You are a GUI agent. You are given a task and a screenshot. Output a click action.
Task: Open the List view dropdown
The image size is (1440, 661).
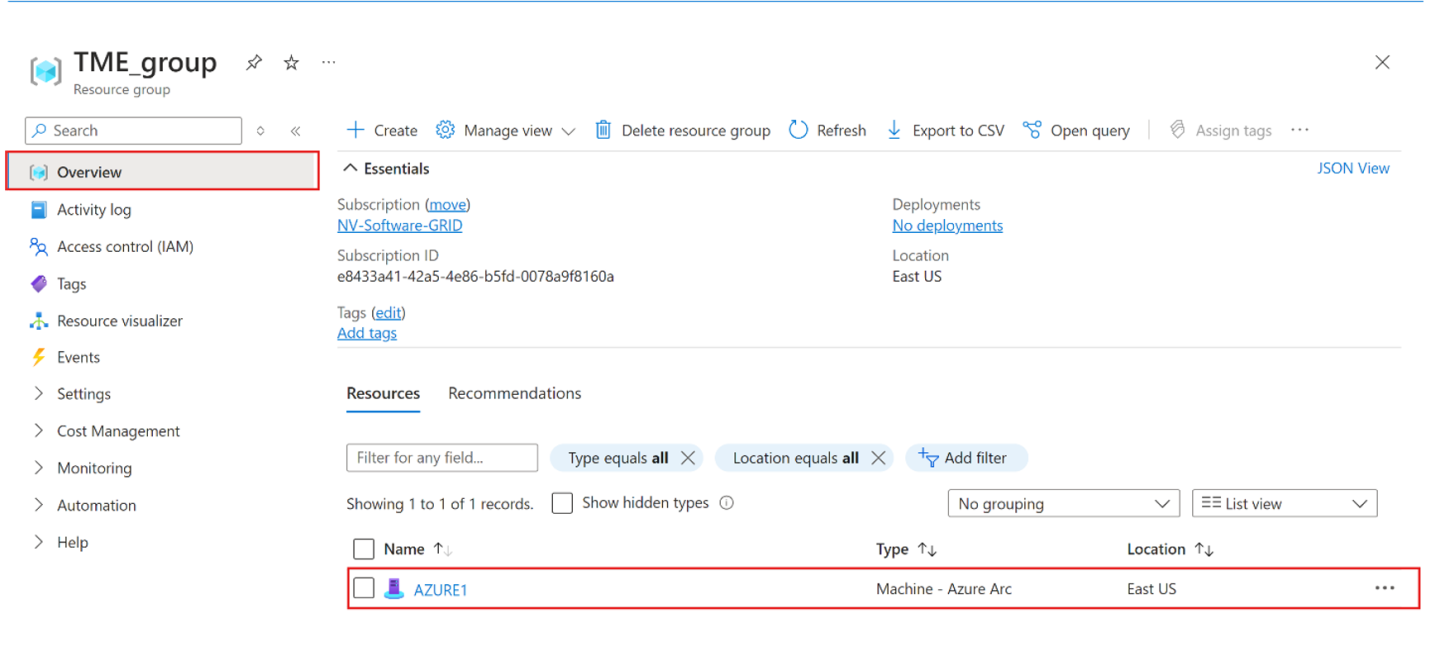tap(1284, 504)
